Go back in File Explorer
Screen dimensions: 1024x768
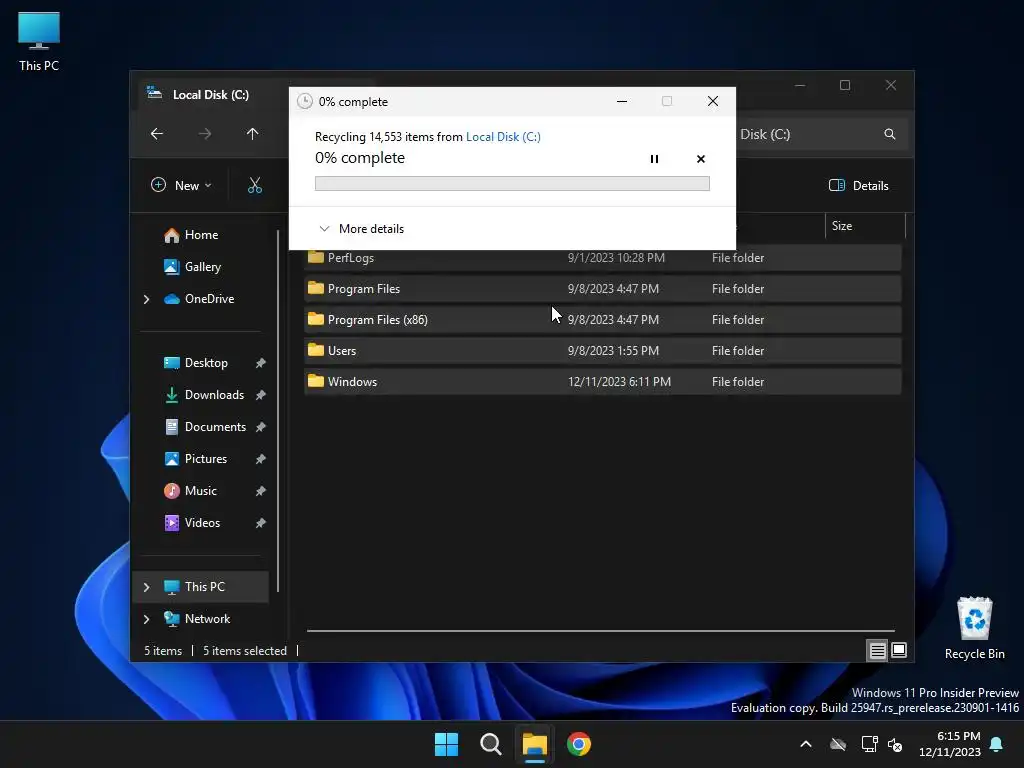pos(157,134)
